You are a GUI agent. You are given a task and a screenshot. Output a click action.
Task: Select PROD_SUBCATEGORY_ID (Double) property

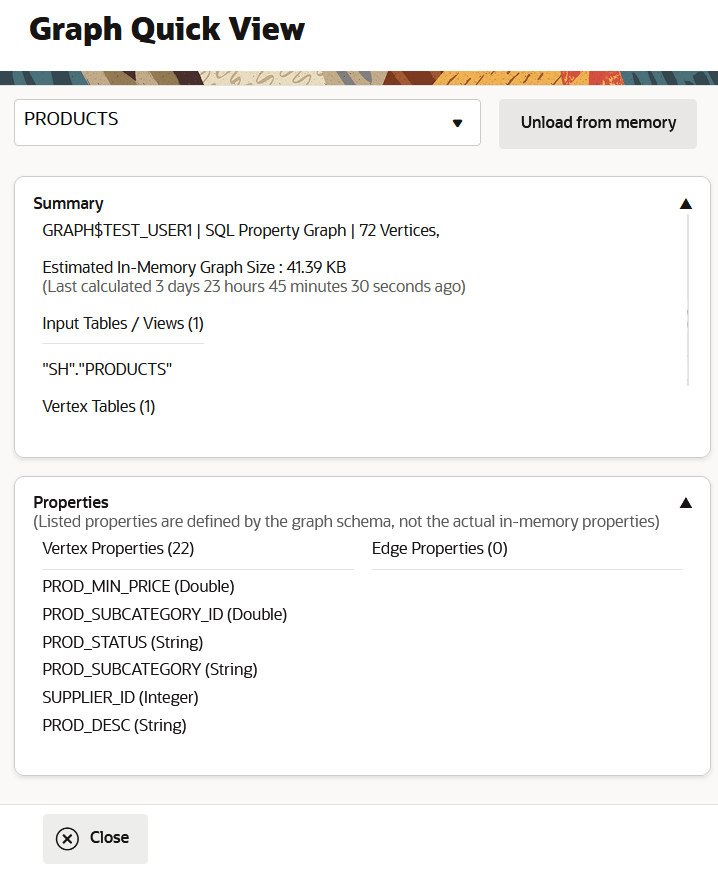click(164, 614)
